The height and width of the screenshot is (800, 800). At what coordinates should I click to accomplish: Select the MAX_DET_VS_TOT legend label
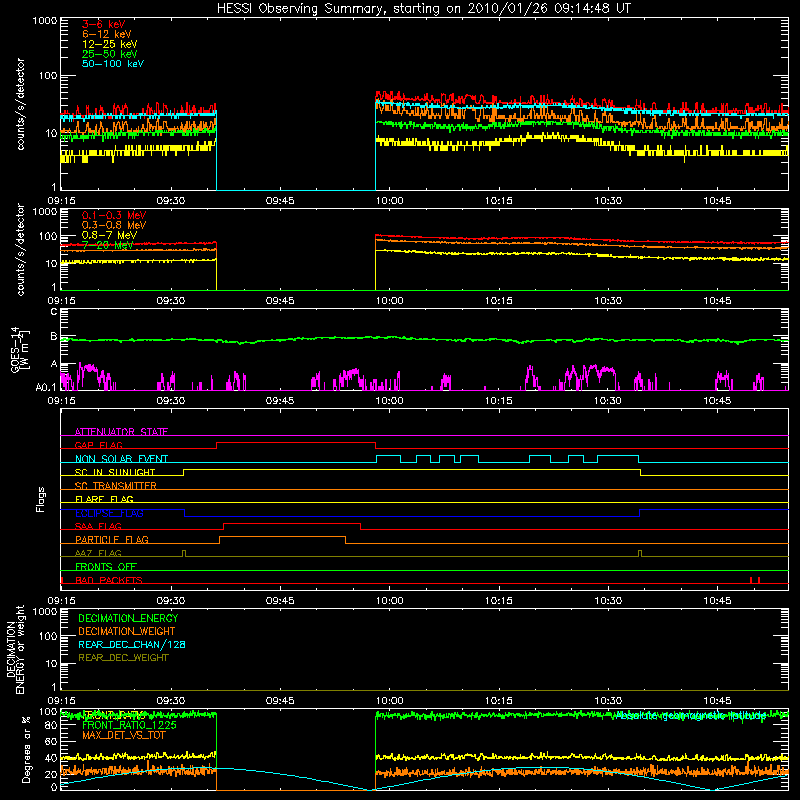[124, 735]
